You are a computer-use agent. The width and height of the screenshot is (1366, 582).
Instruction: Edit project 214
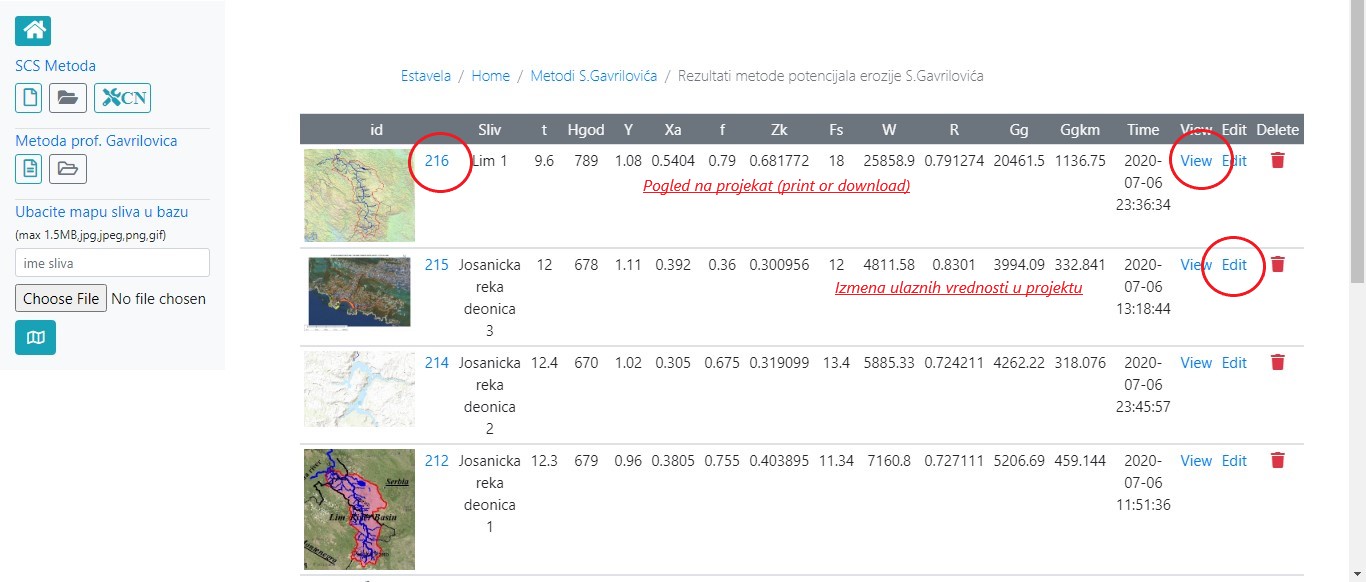coord(1235,363)
